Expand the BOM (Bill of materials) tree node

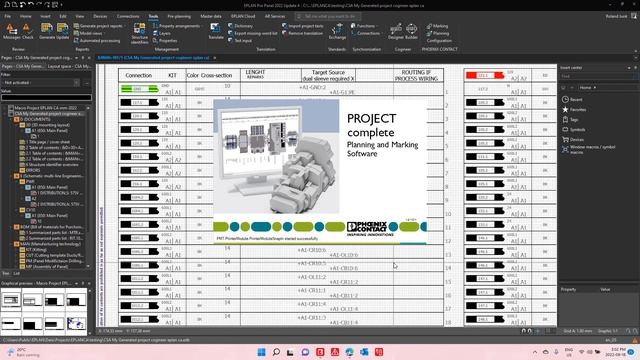[x=11, y=227]
